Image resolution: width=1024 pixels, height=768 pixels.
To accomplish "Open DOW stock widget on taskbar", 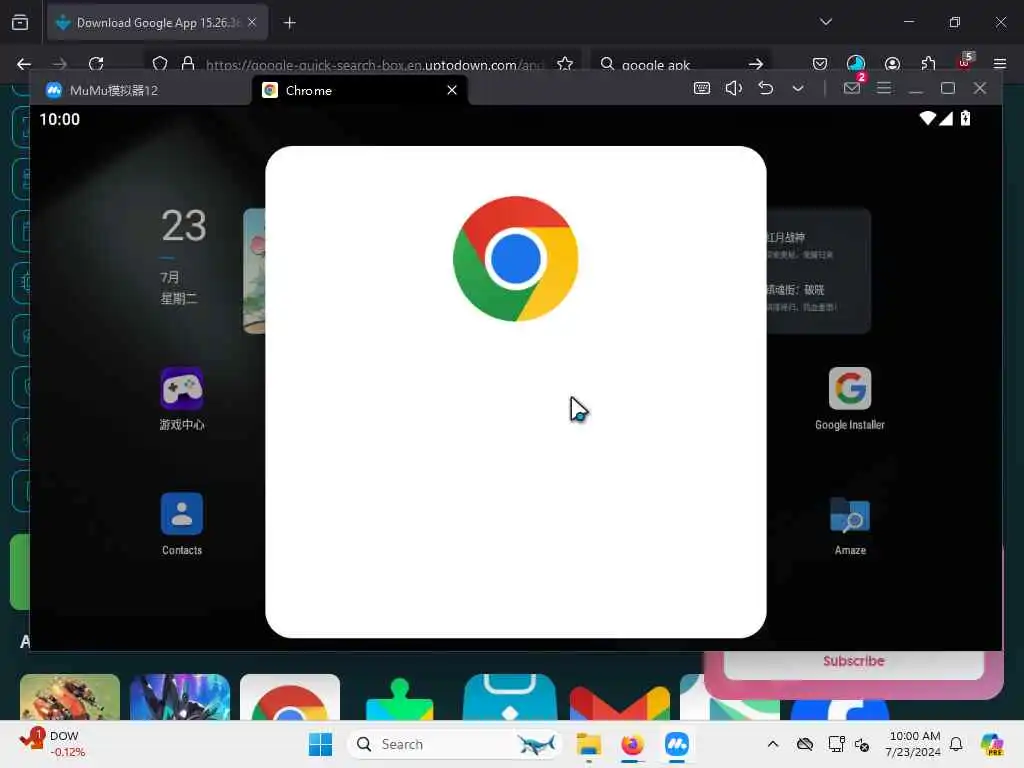I will tap(52, 744).
